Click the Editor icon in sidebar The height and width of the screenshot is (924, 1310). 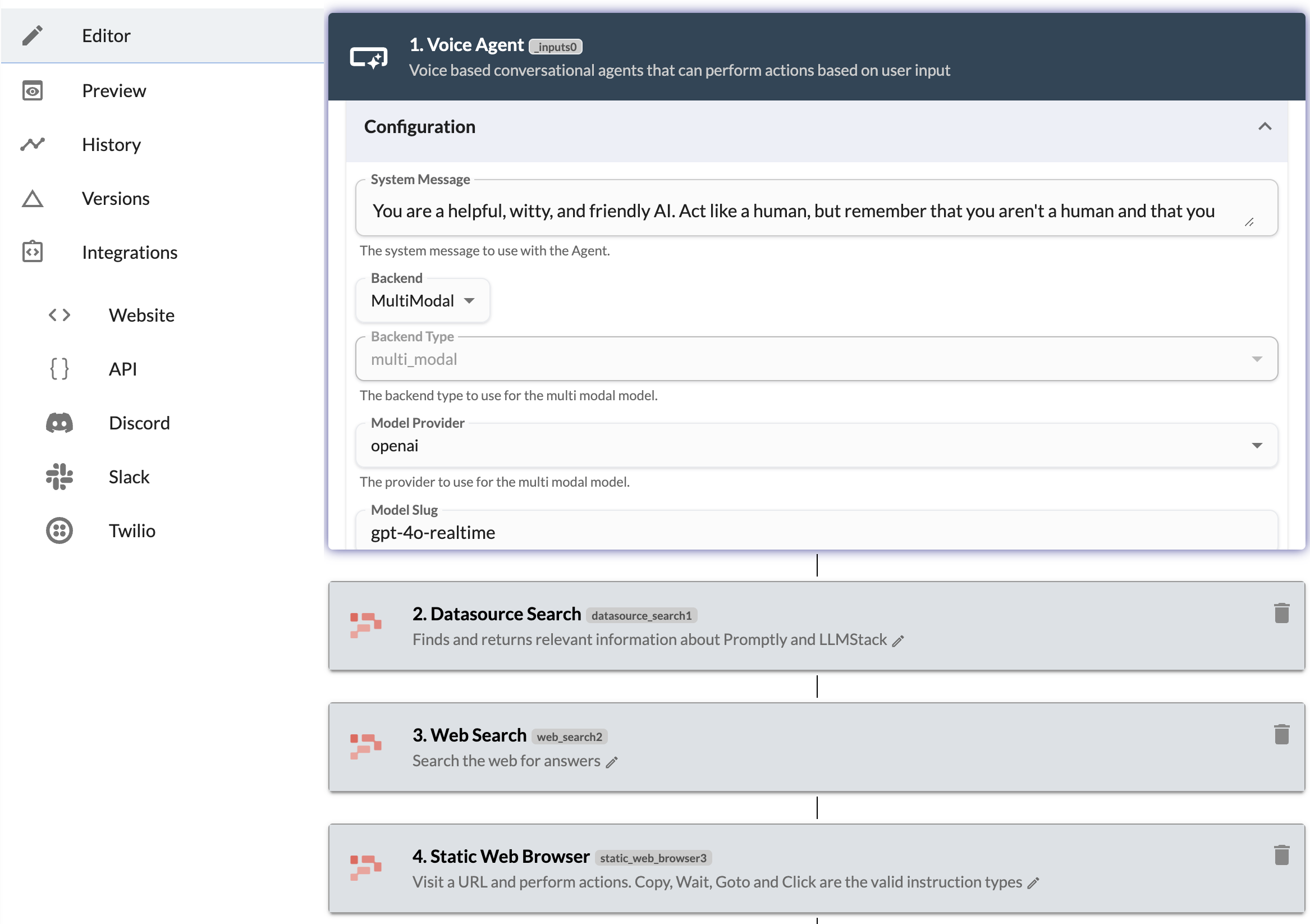[x=32, y=35]
